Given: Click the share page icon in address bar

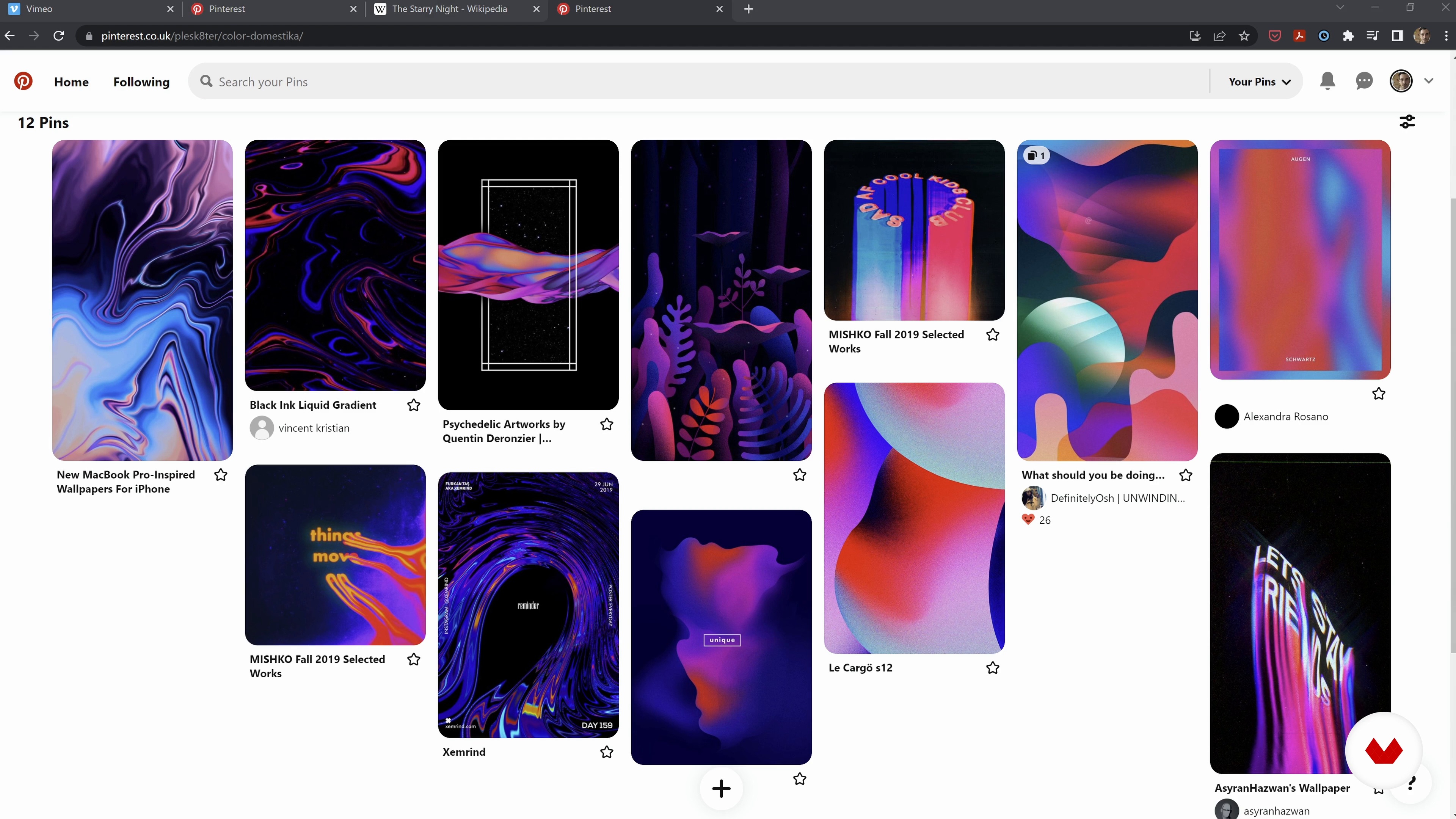Looking at the screenshot, I should click(x=1219, y=36).
